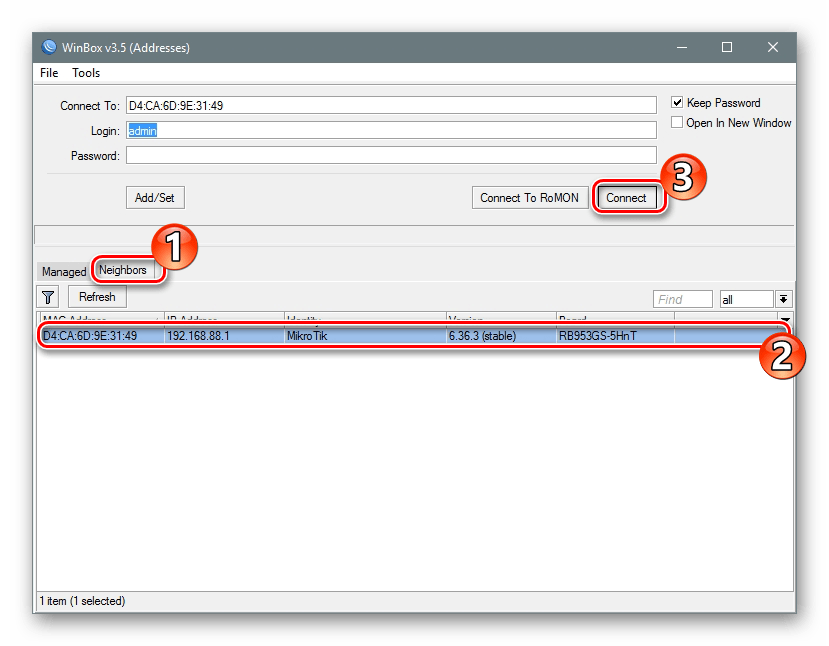
Task: Open the File menu
Action: point(49,73)
